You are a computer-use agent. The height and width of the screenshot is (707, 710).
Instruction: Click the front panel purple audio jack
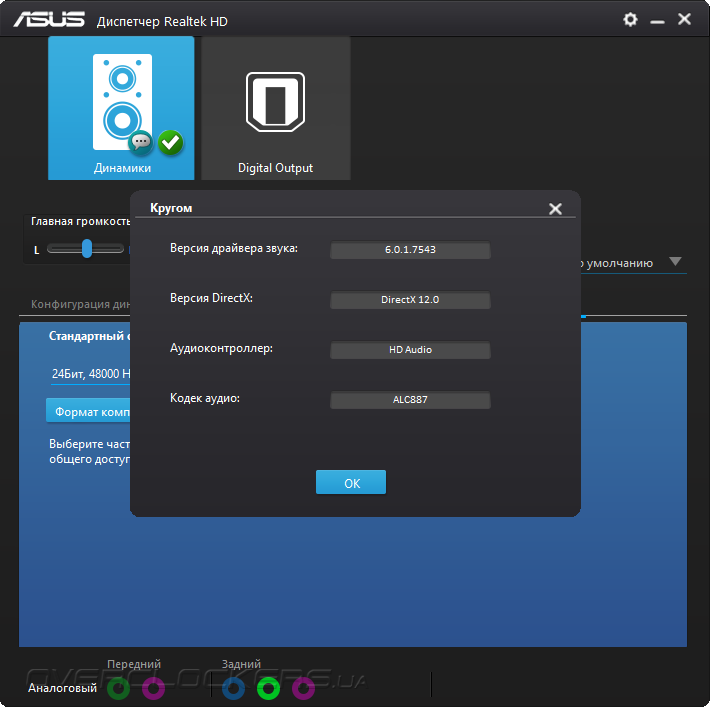(x=154, y=688)
